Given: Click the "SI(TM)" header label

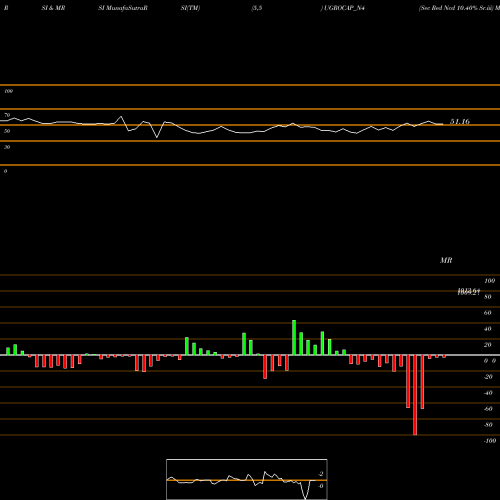Looking at the screenshot, I should [x=190, y=8].
